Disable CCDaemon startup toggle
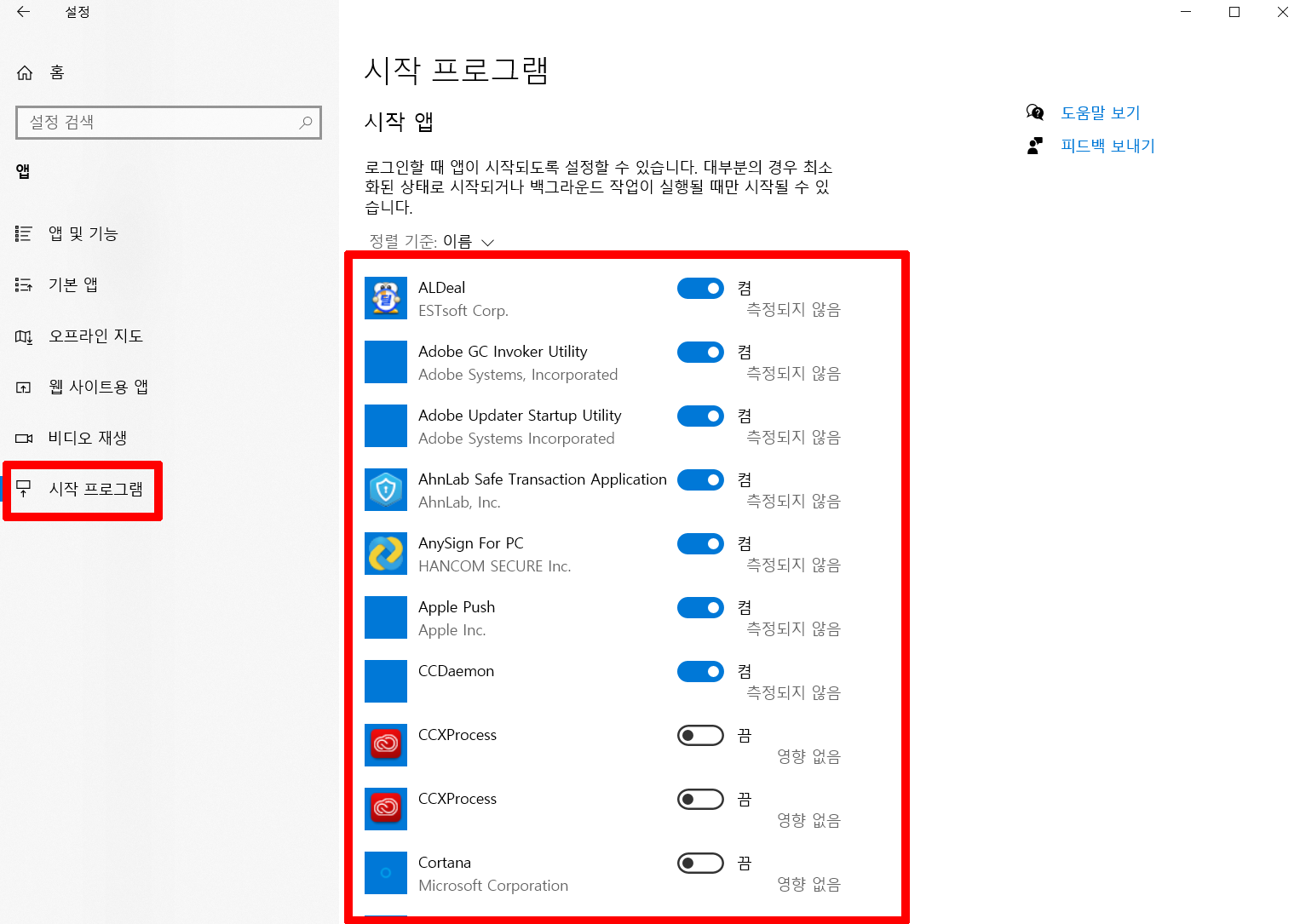Viewport: 1300px width, 924px height. click(x=700, y=672)
